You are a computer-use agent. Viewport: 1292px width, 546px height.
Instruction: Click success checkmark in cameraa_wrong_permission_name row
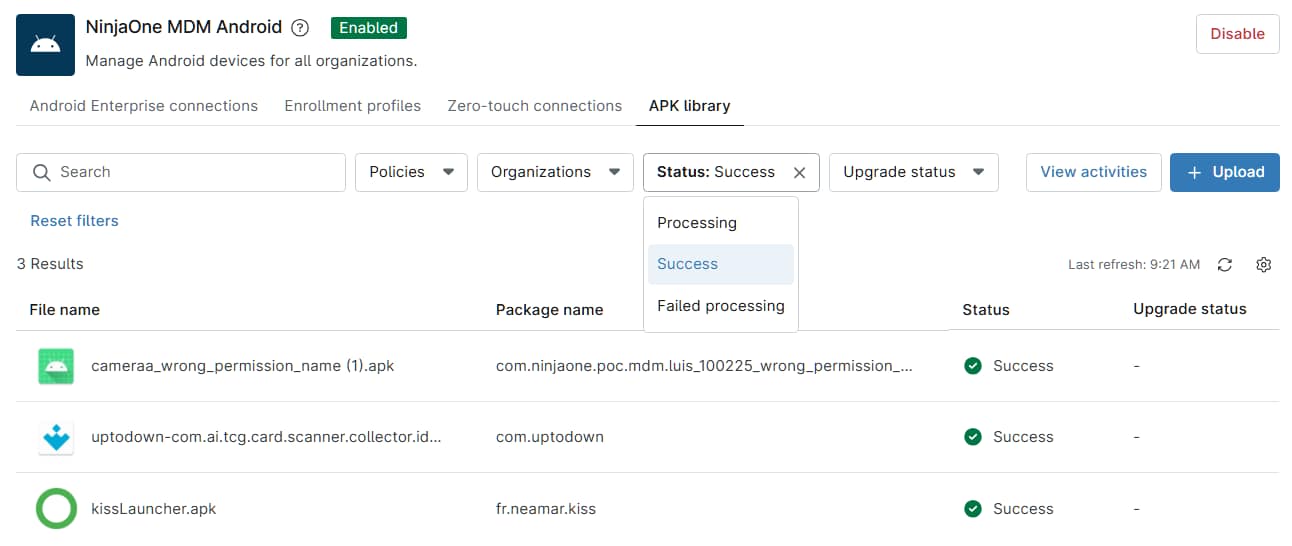(x=972, y=366)
